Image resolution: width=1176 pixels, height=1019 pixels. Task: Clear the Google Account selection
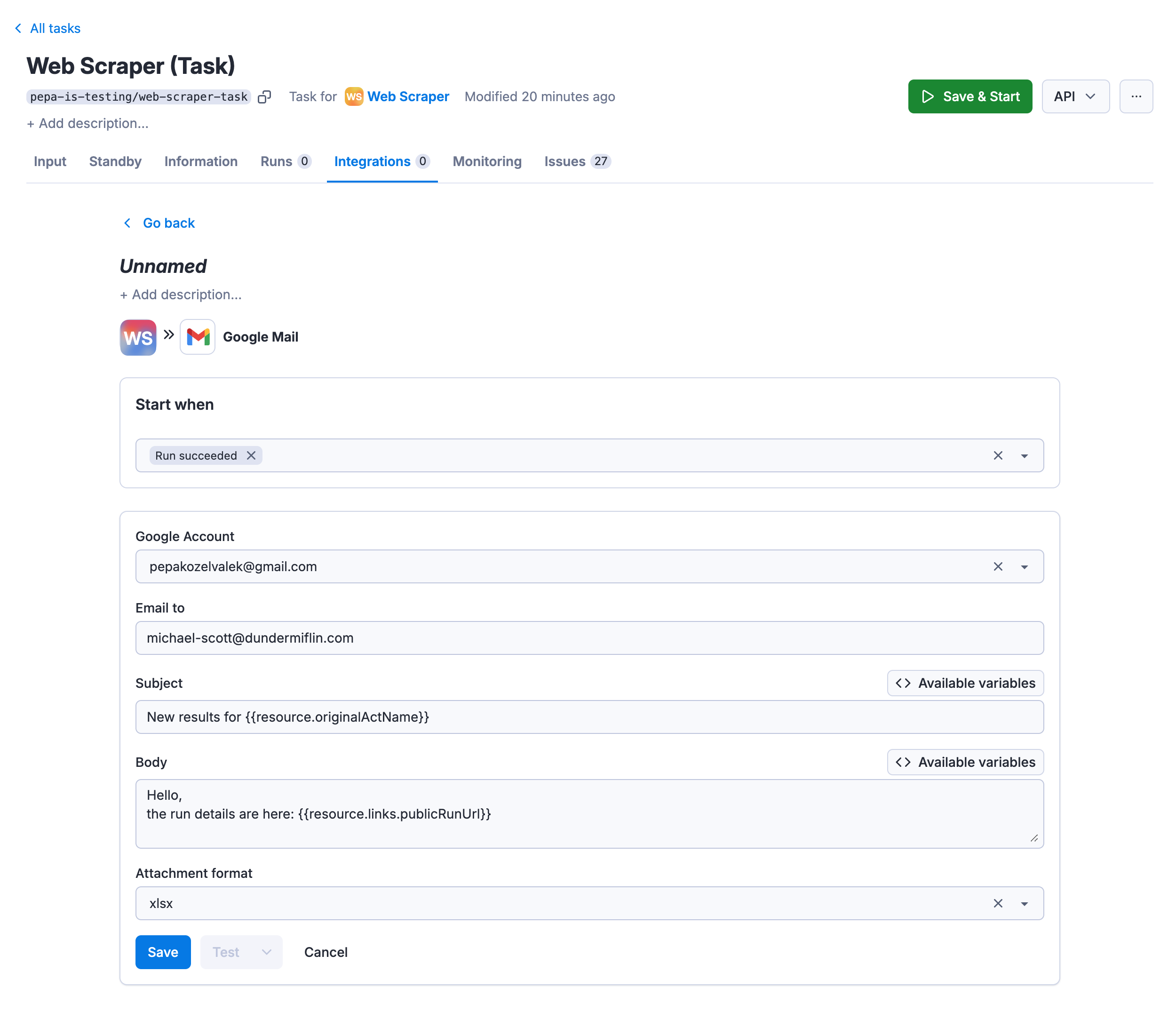point(998,566)
